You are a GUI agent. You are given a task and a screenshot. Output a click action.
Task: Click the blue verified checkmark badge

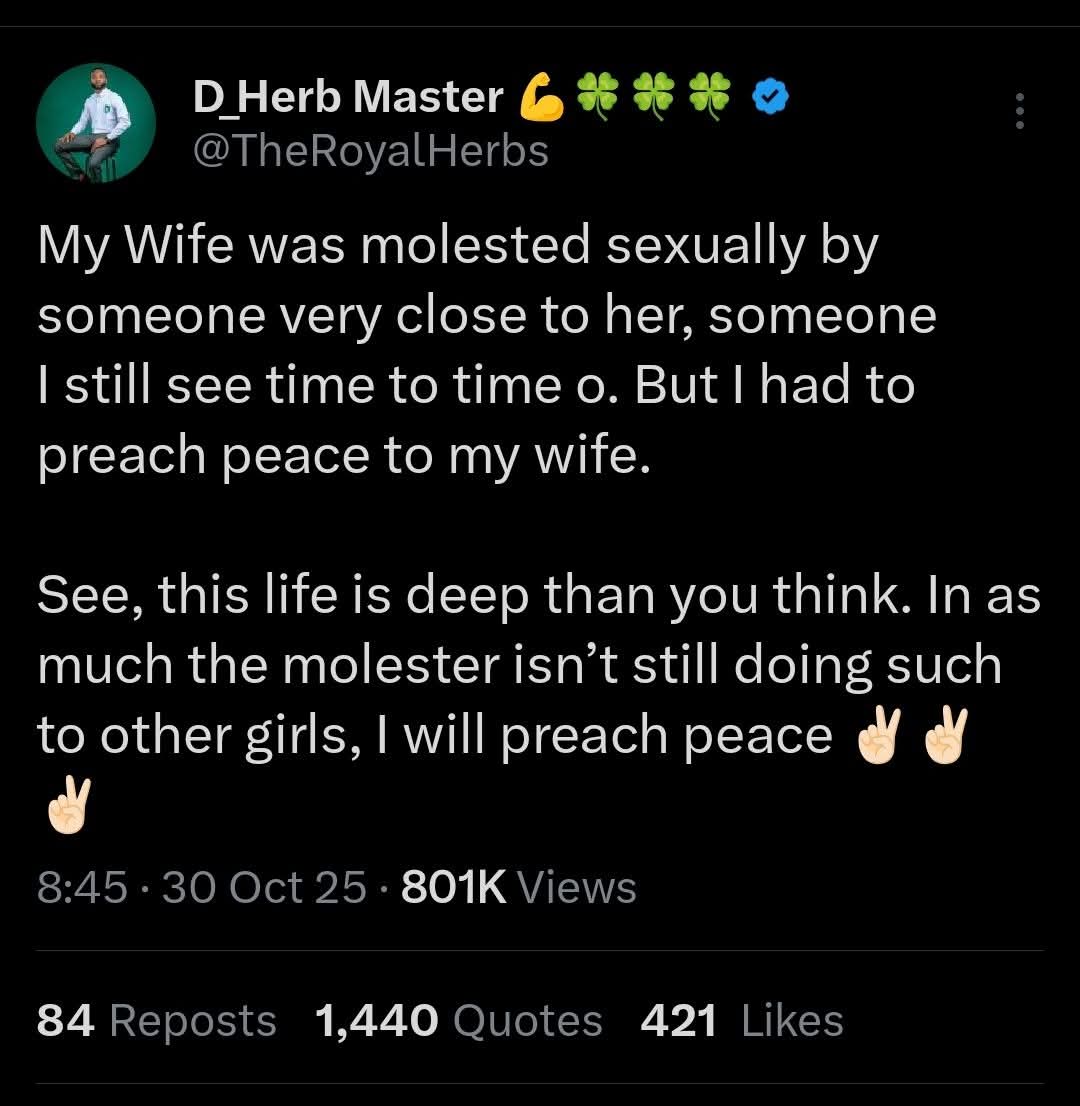pyautogui.click(x=770, y=96)
